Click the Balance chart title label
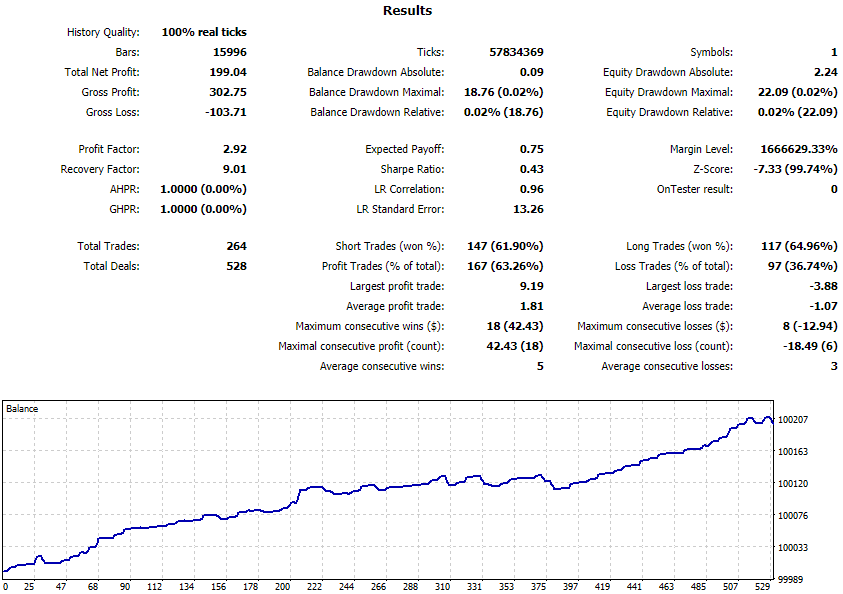 [x=22, y=409]
